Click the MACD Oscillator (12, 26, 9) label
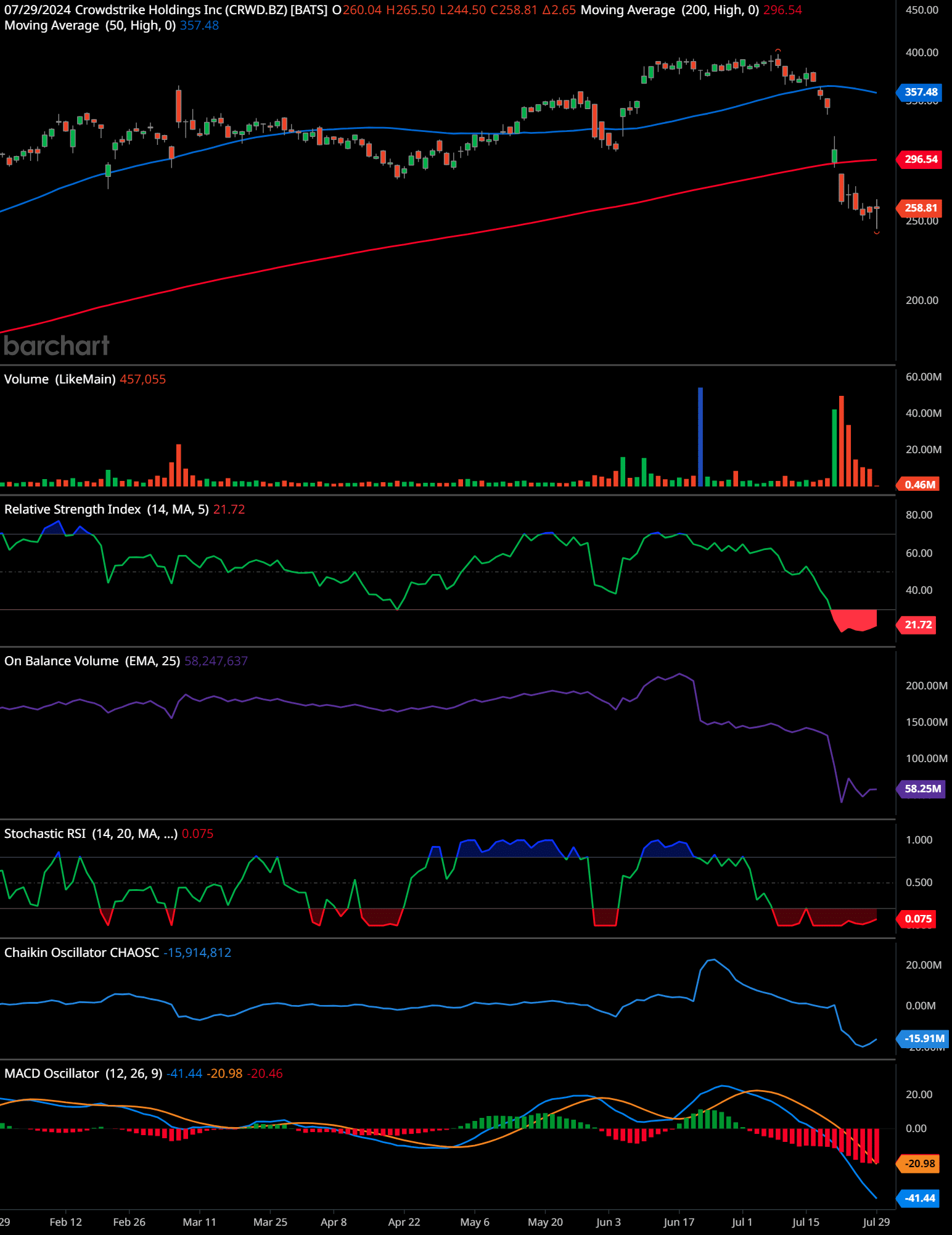952x1235 pixels. coord(83,1073)
